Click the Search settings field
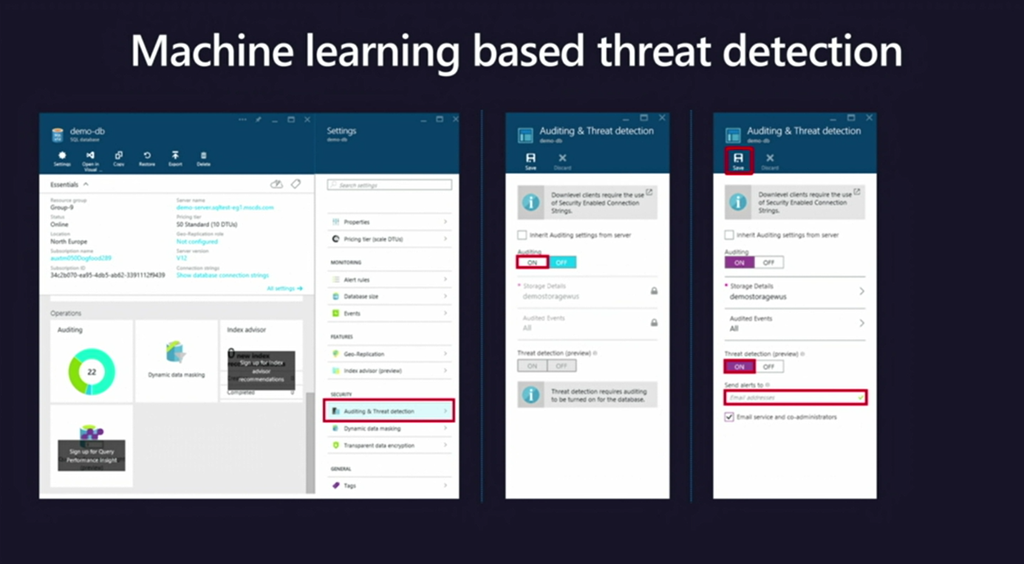The image size is (1024, 564). tap(389, 185)
